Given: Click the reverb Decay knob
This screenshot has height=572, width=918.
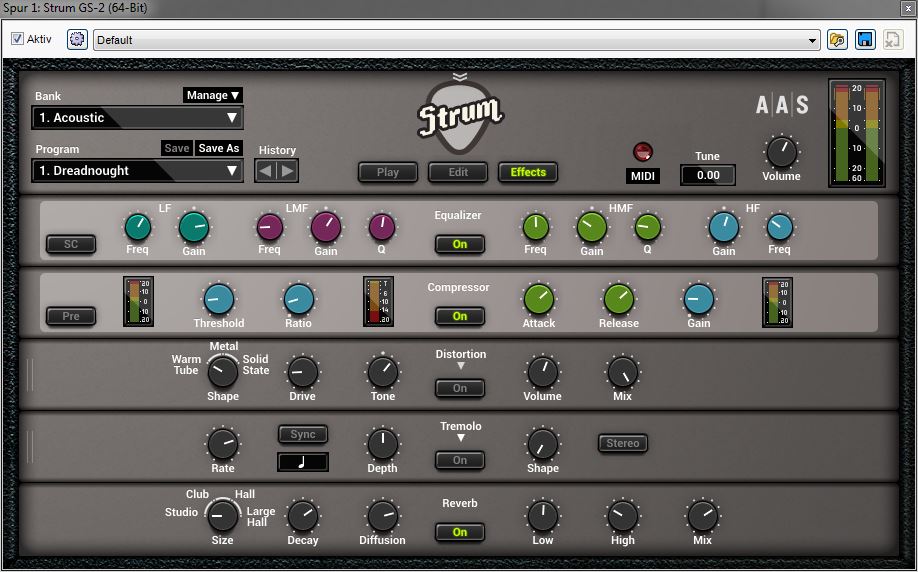Looking at the screenshot, I should [x=303, y=516].
